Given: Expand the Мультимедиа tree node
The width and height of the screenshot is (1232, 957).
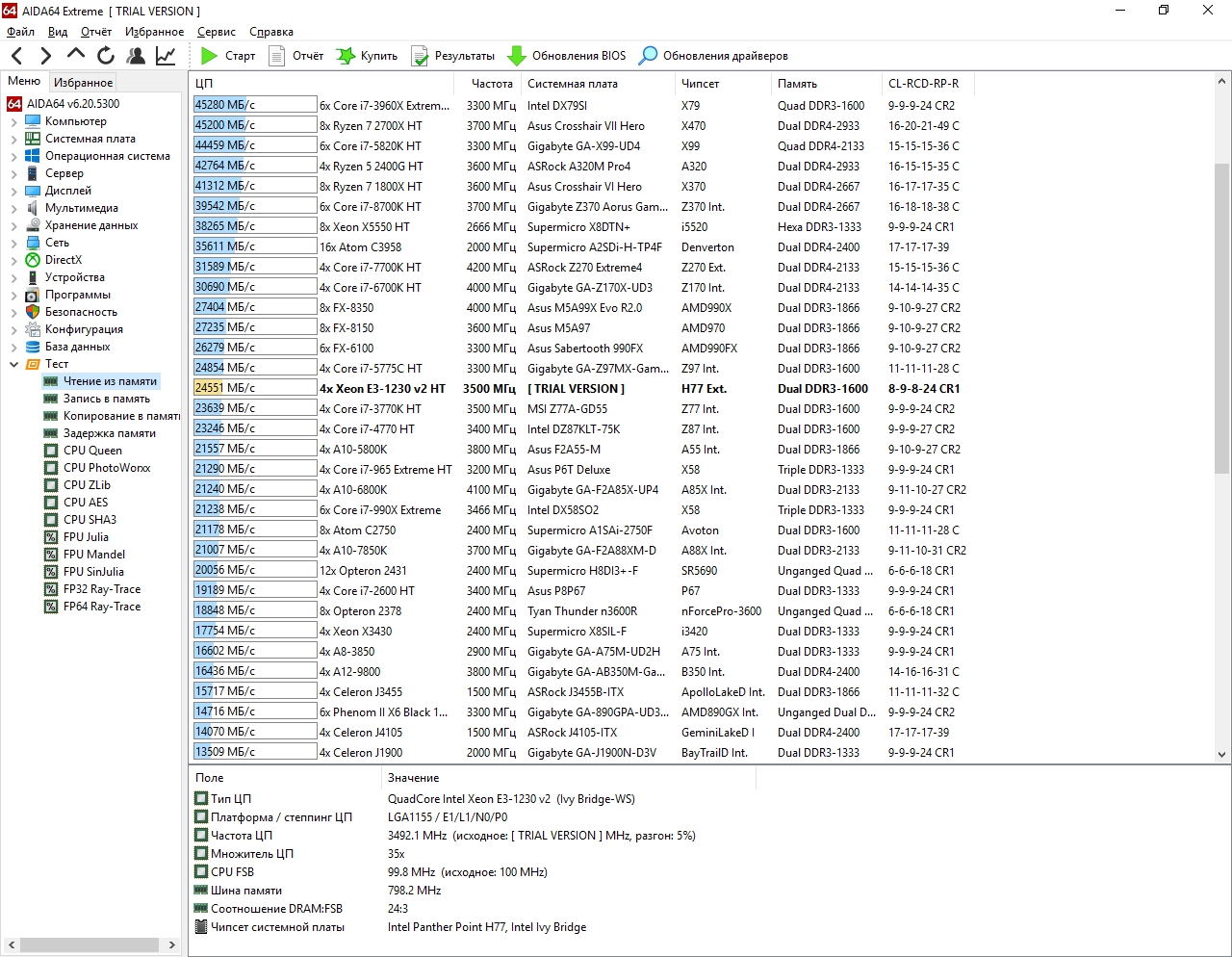Looking at the screenshot, I should click(x=13, y=208).
